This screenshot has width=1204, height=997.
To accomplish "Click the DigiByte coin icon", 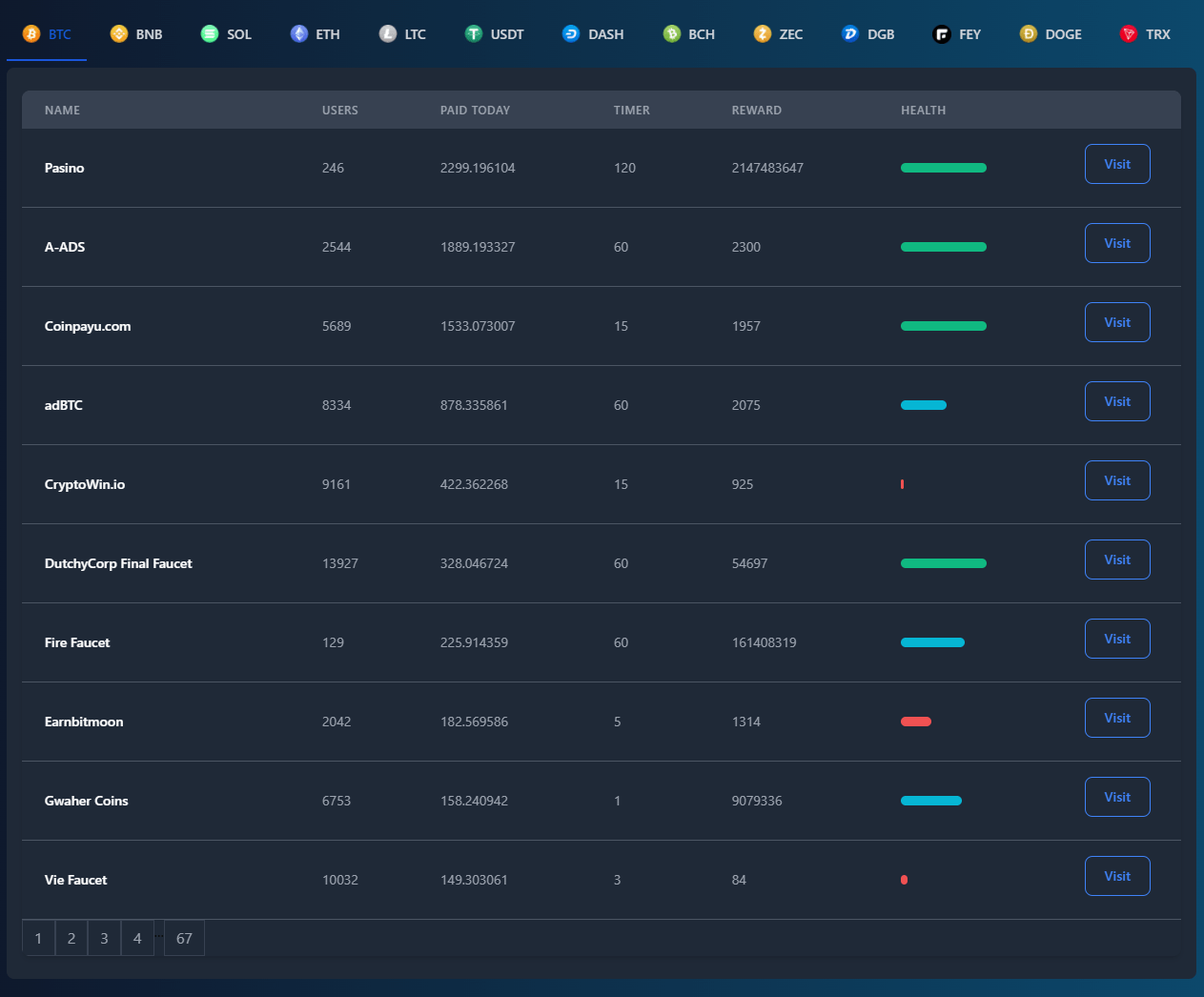I will (x=850, y=33).
